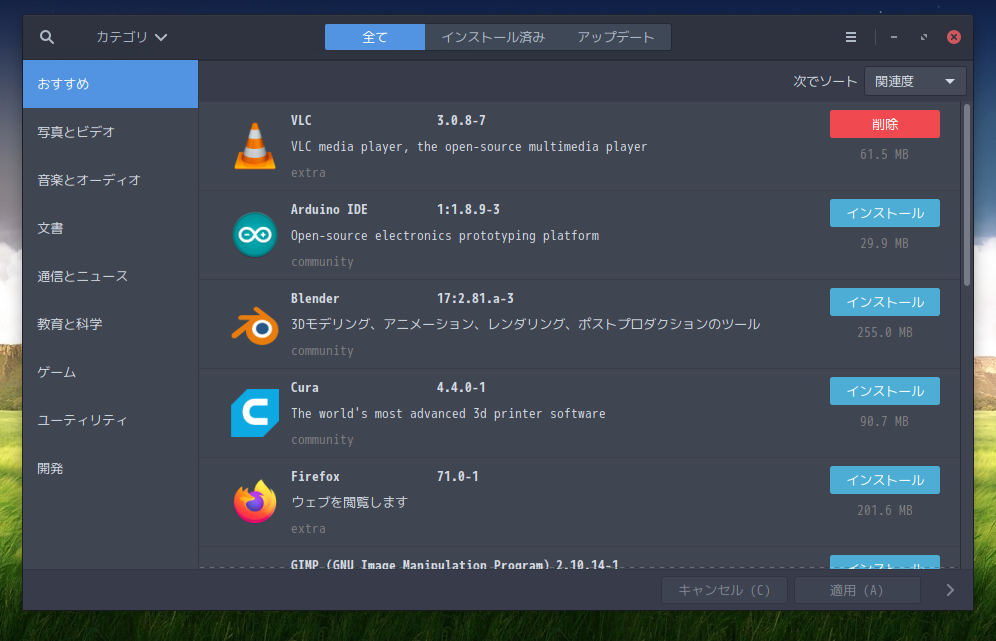Click version 1:1.8.9-3 text

tap(468, 210)
